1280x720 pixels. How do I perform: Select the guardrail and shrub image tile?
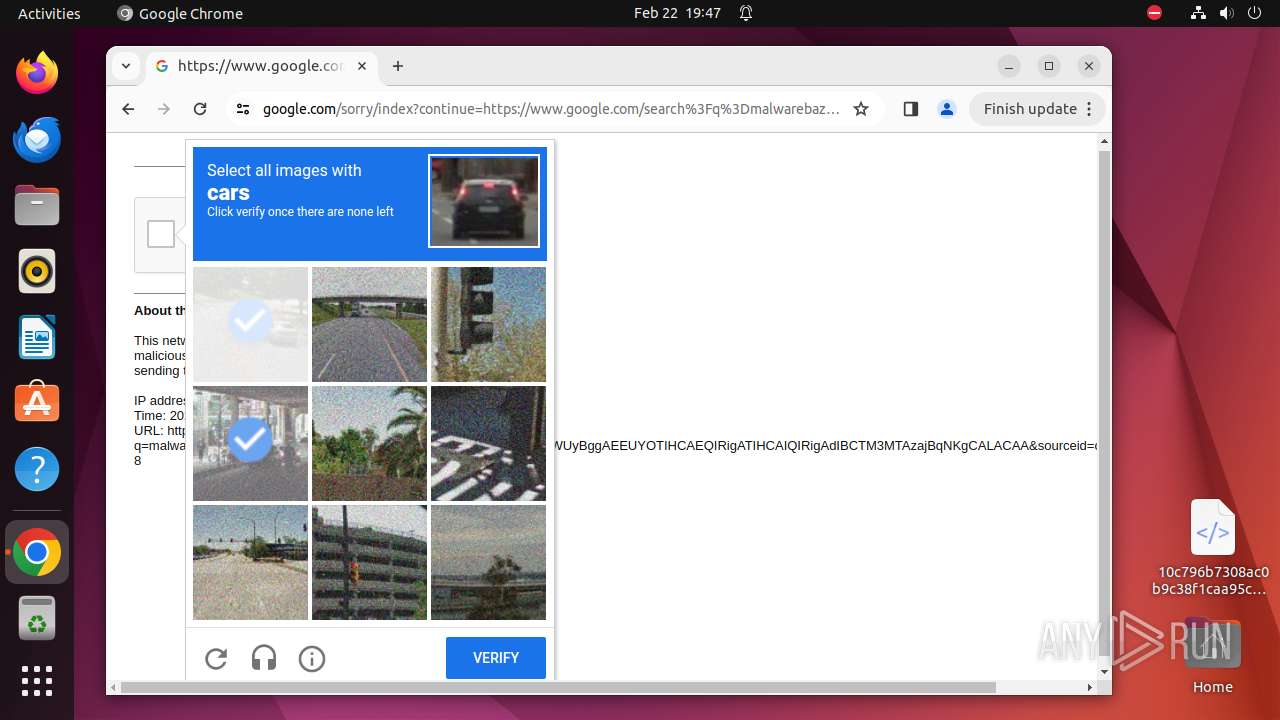click(x=488, y=562)
